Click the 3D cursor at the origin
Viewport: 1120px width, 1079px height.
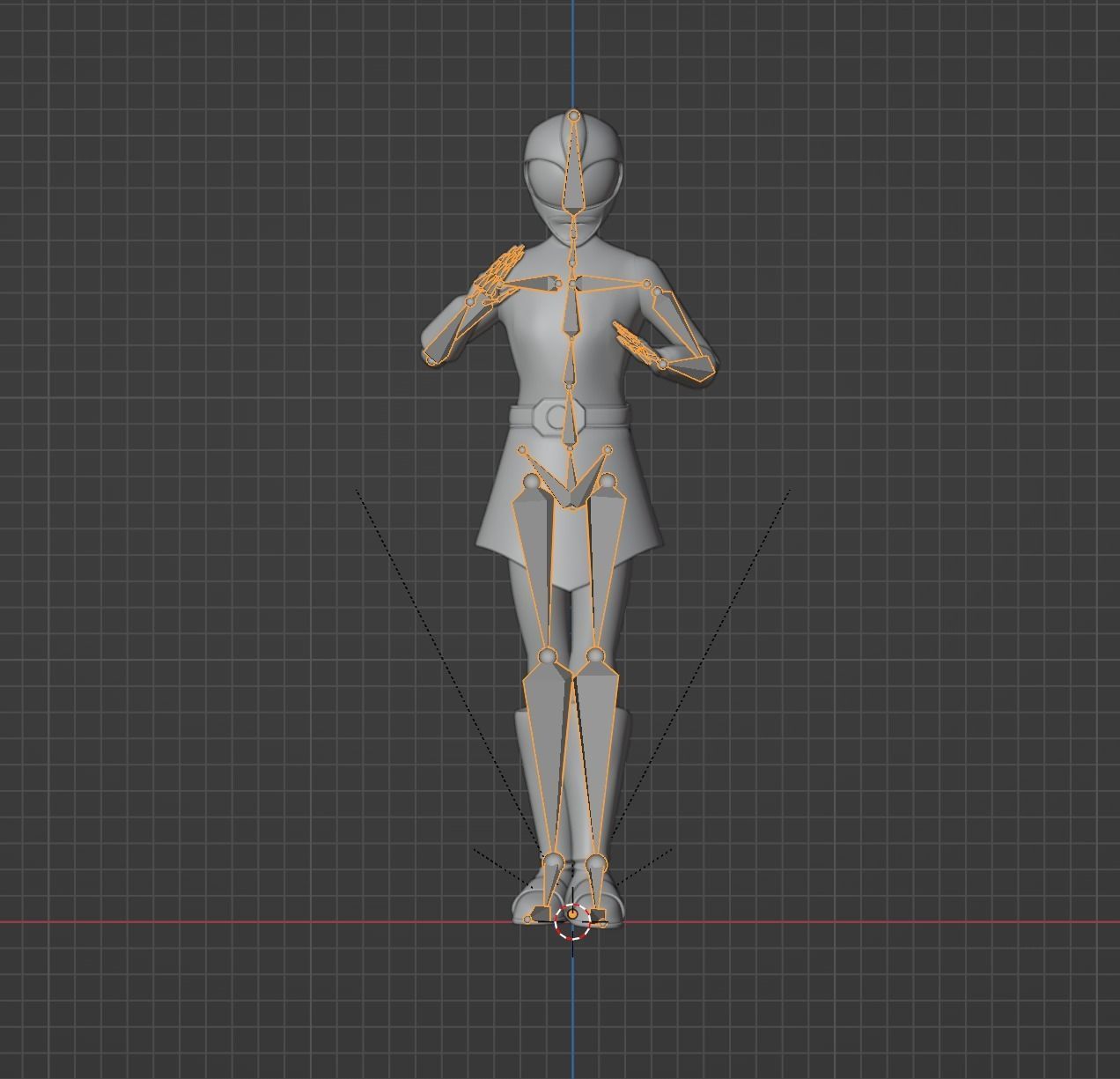click(573, 922)
